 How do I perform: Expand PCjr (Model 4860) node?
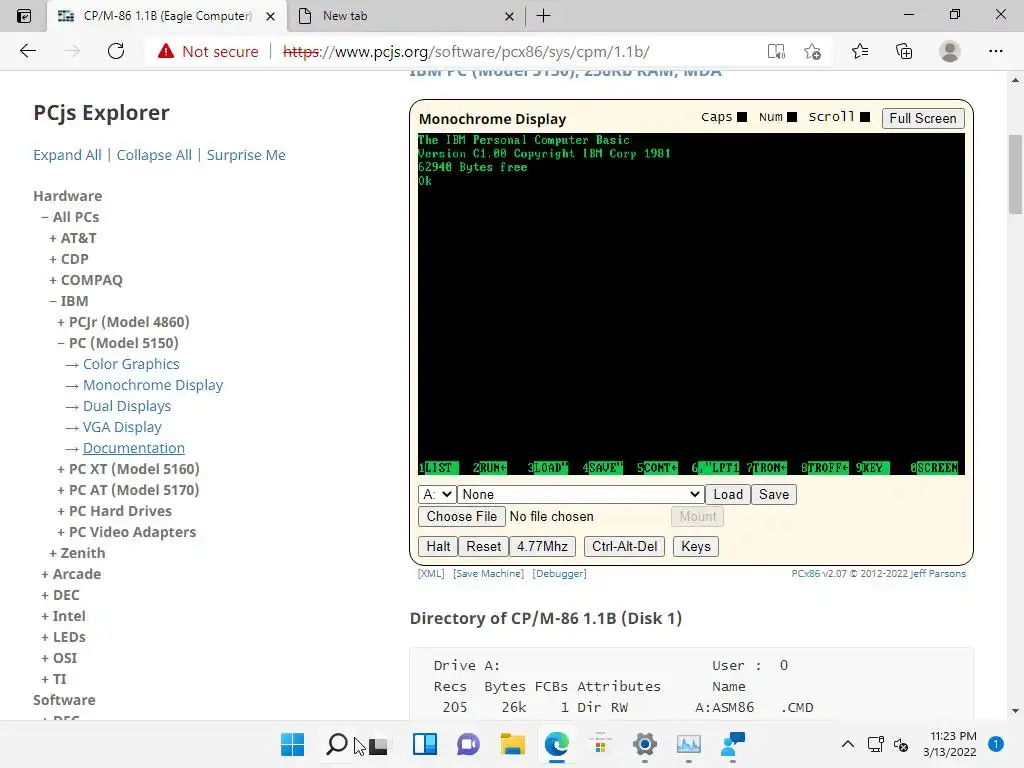(x=123, y=322)
